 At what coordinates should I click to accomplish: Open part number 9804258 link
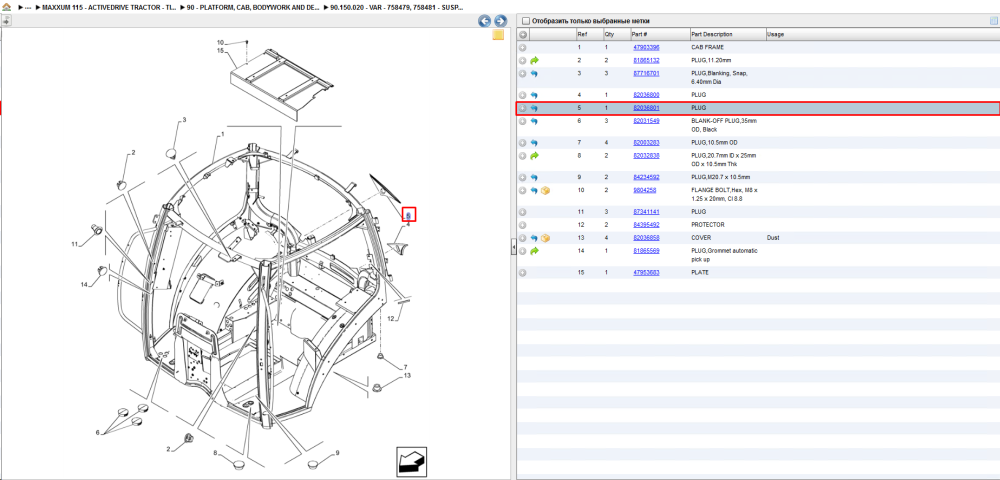click(644, 191)
